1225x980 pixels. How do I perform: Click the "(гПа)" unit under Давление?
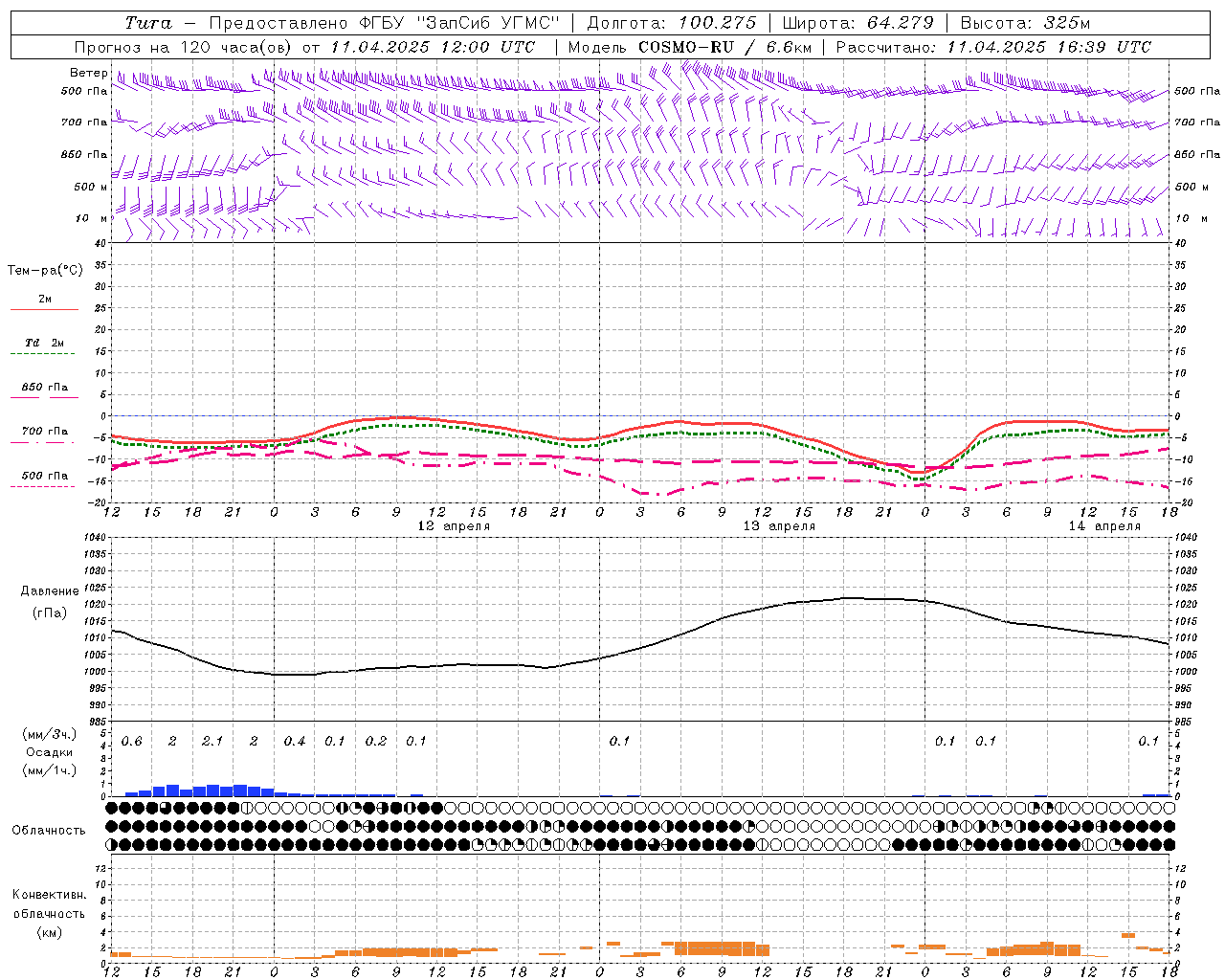50,613
